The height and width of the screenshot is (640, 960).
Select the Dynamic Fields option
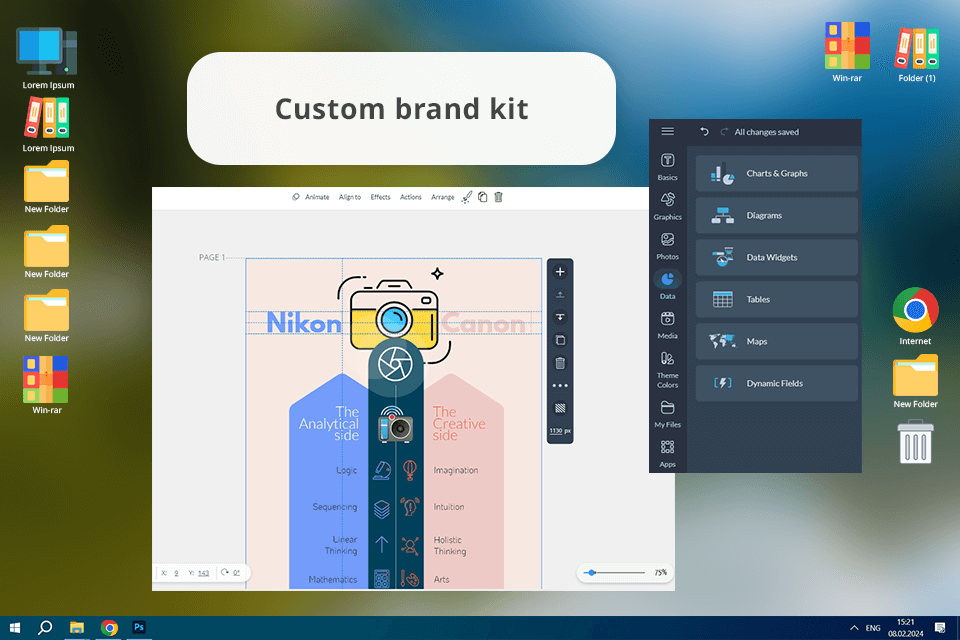tap(776, 383)
